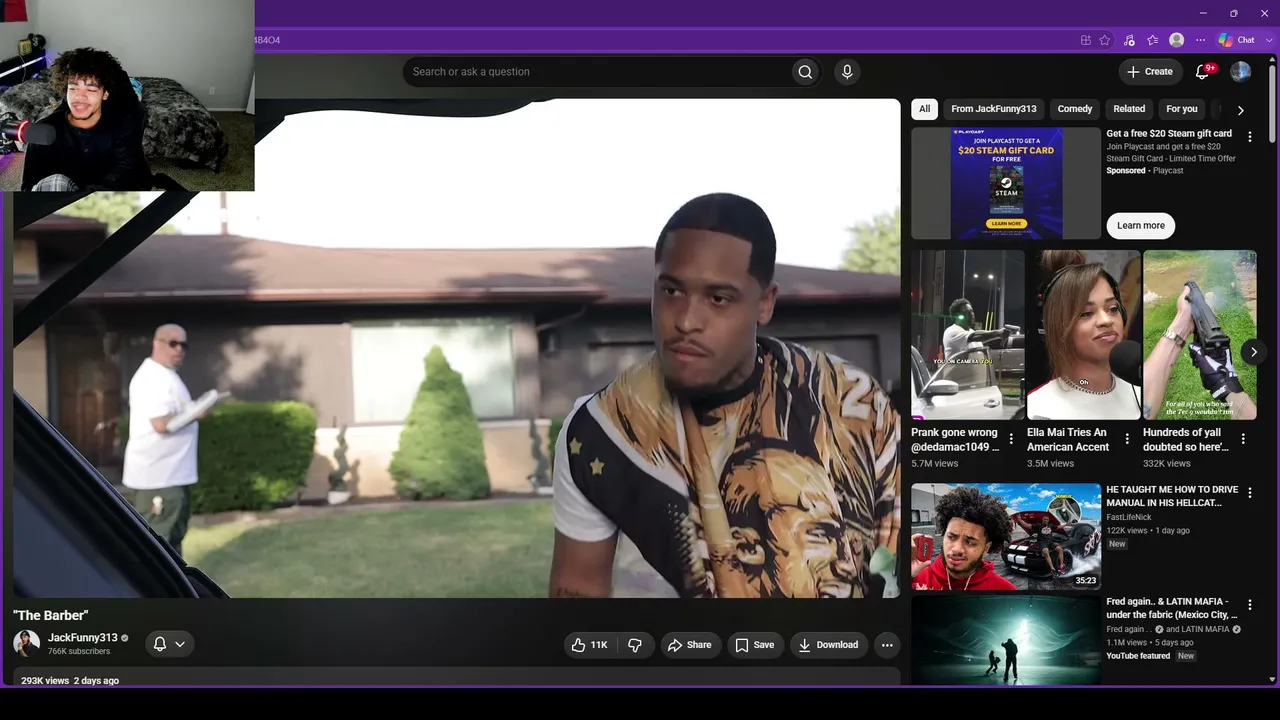Add page to browser favorites star

pos(1105,40)
